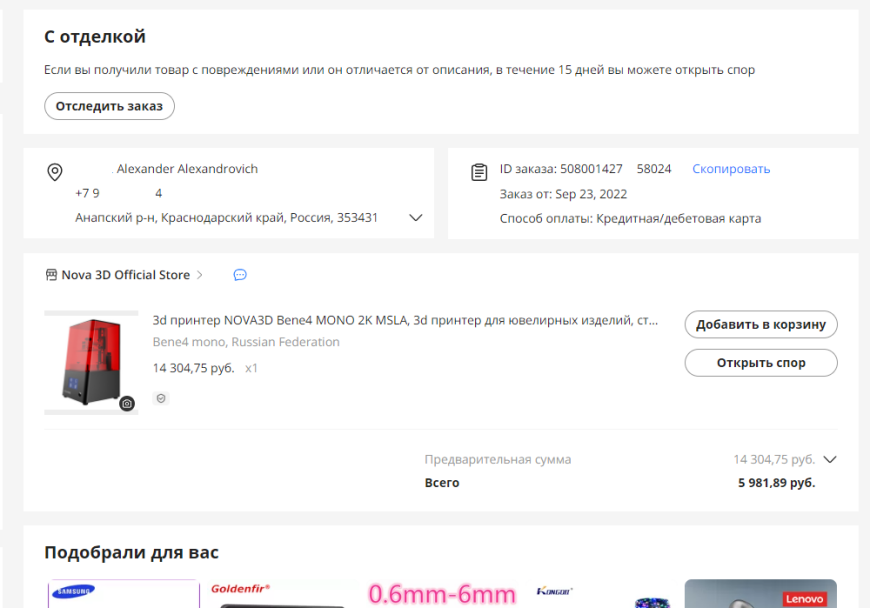Select the Предварительная сумма label
Viewport: 870px width, 608px height.
click(x=498, y=459)
